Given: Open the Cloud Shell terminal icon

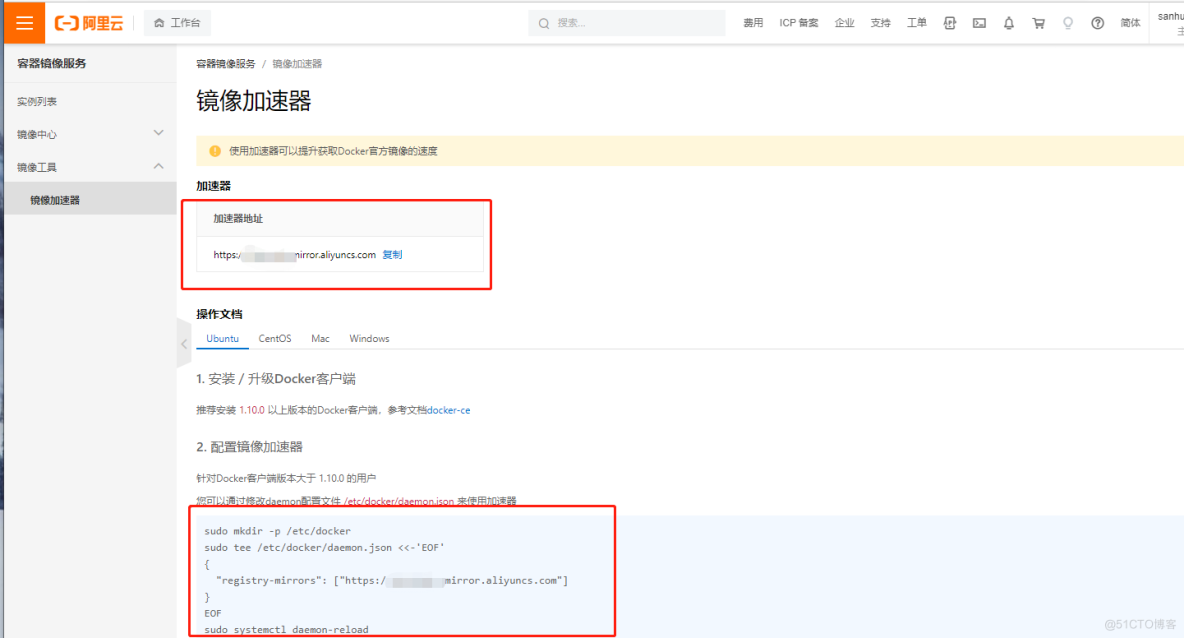Looking at the screenshot, I should [x=979, y=23].
